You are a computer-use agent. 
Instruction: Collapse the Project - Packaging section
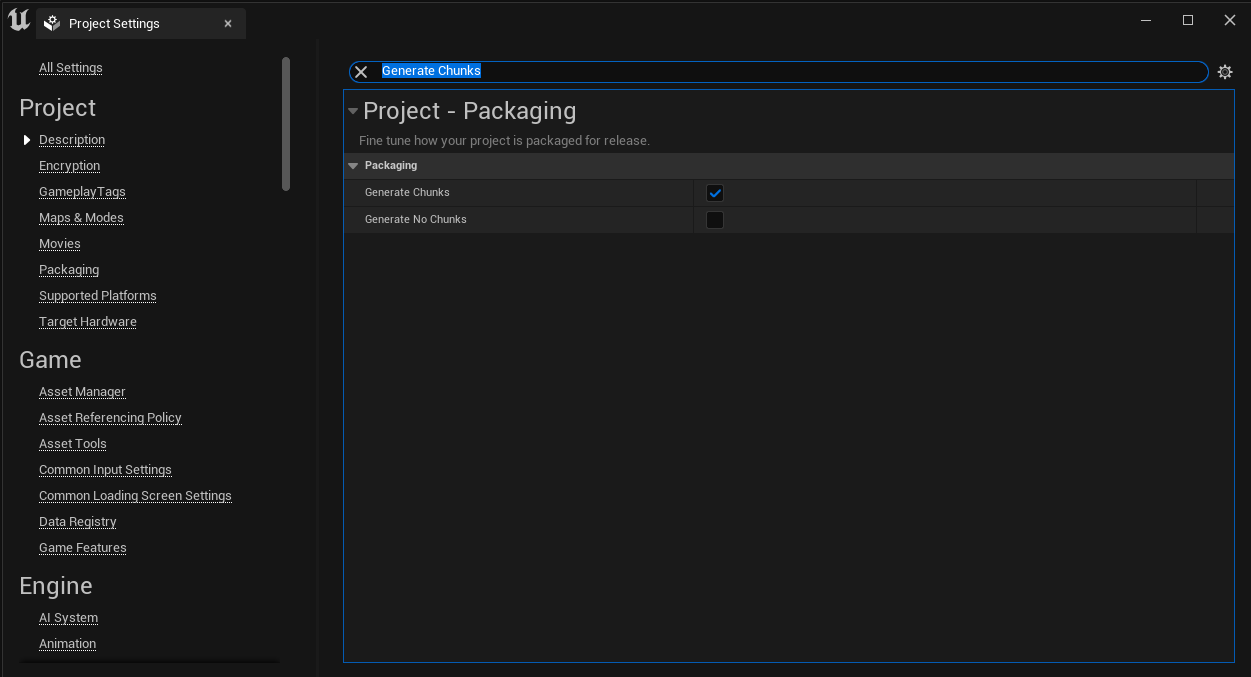352,111
